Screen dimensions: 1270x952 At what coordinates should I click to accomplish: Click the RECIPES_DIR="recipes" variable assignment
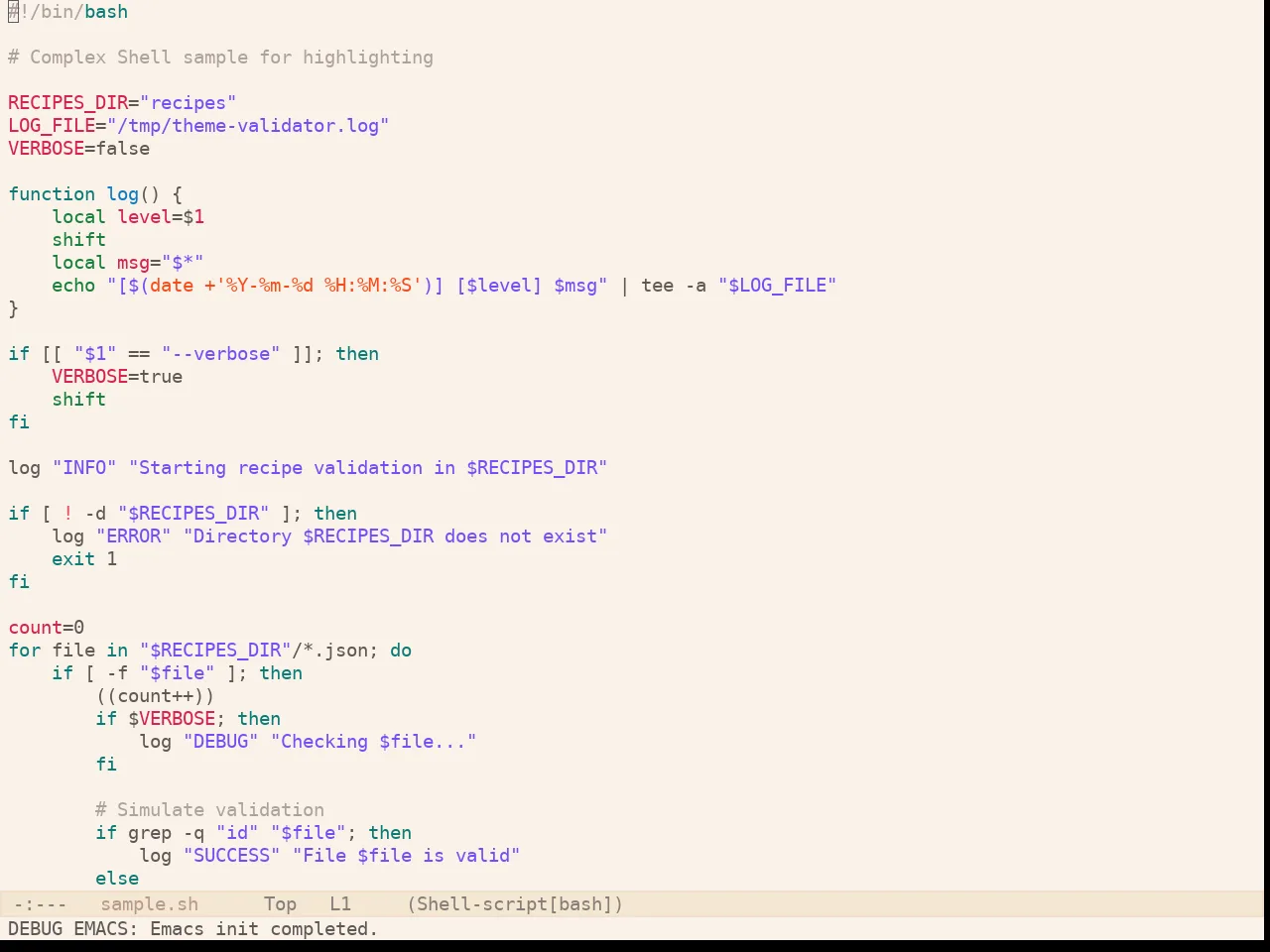coord(122,103)
